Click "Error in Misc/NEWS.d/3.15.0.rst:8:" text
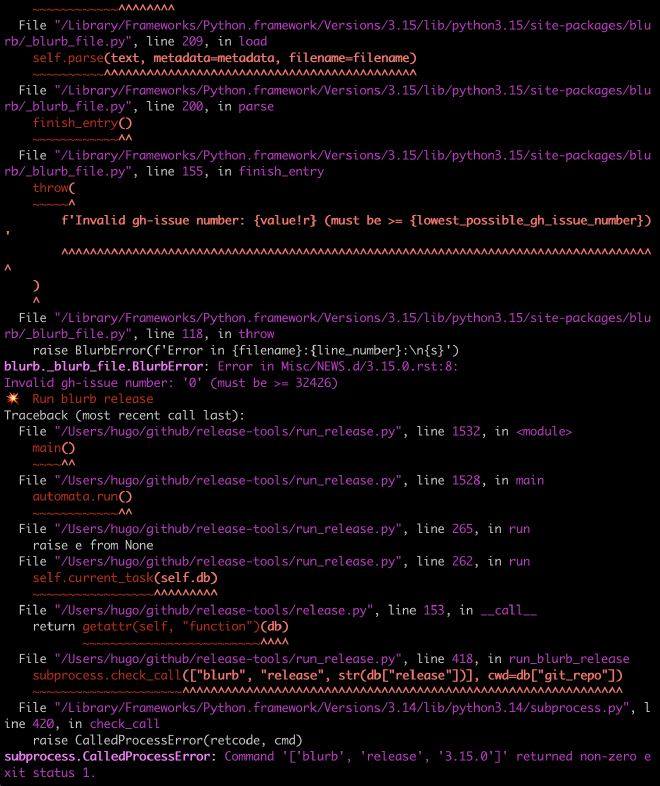 click(338, 367)
